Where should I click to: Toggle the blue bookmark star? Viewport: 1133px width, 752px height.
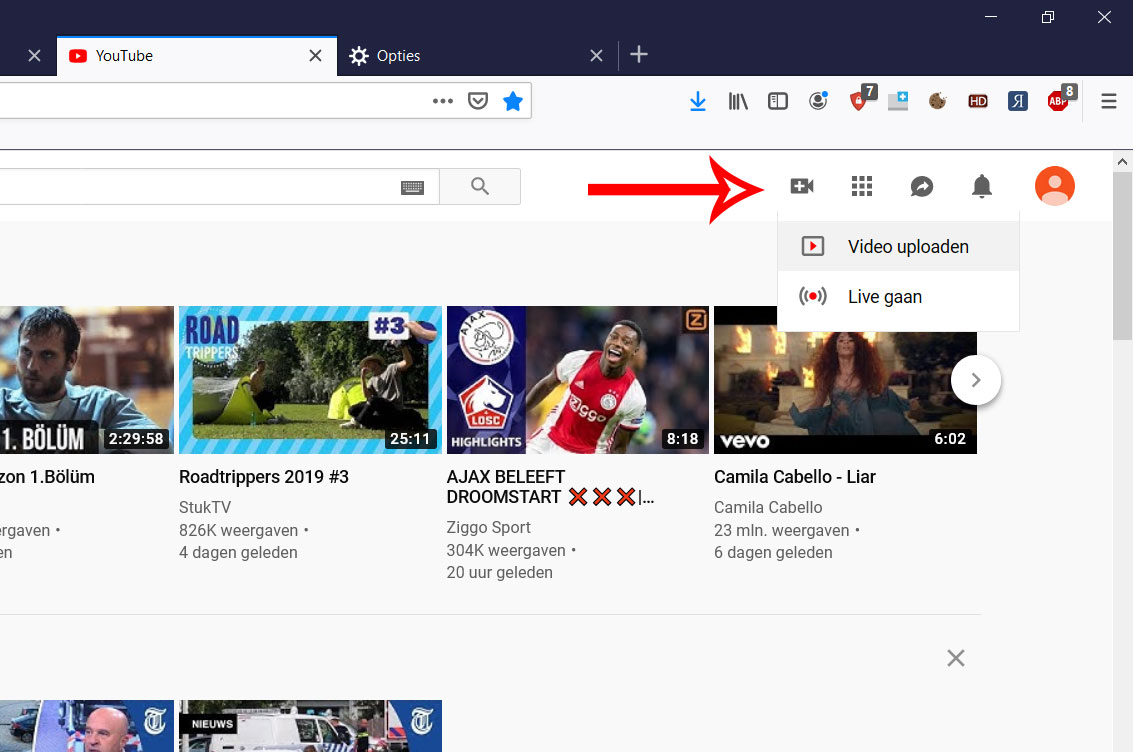click(512, 101)
